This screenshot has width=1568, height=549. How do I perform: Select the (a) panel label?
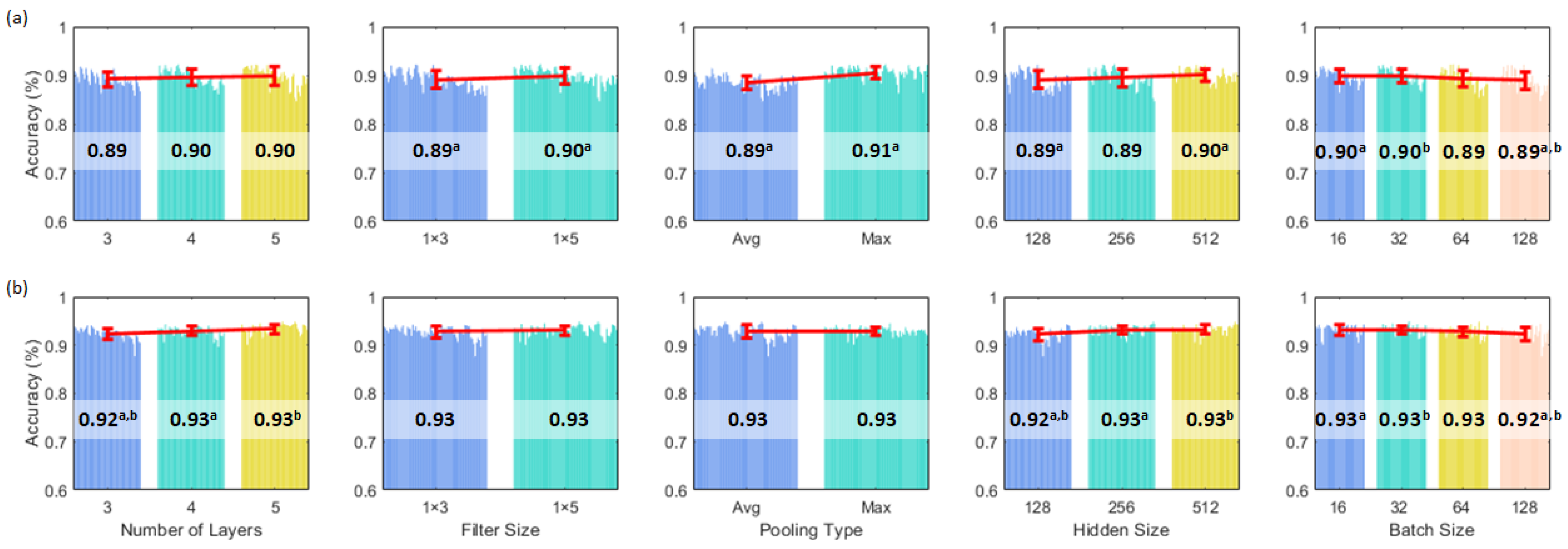(16, 18)
